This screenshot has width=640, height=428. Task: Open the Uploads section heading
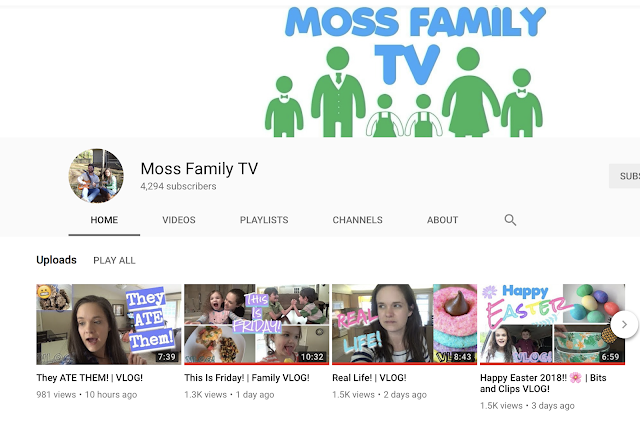56,260
